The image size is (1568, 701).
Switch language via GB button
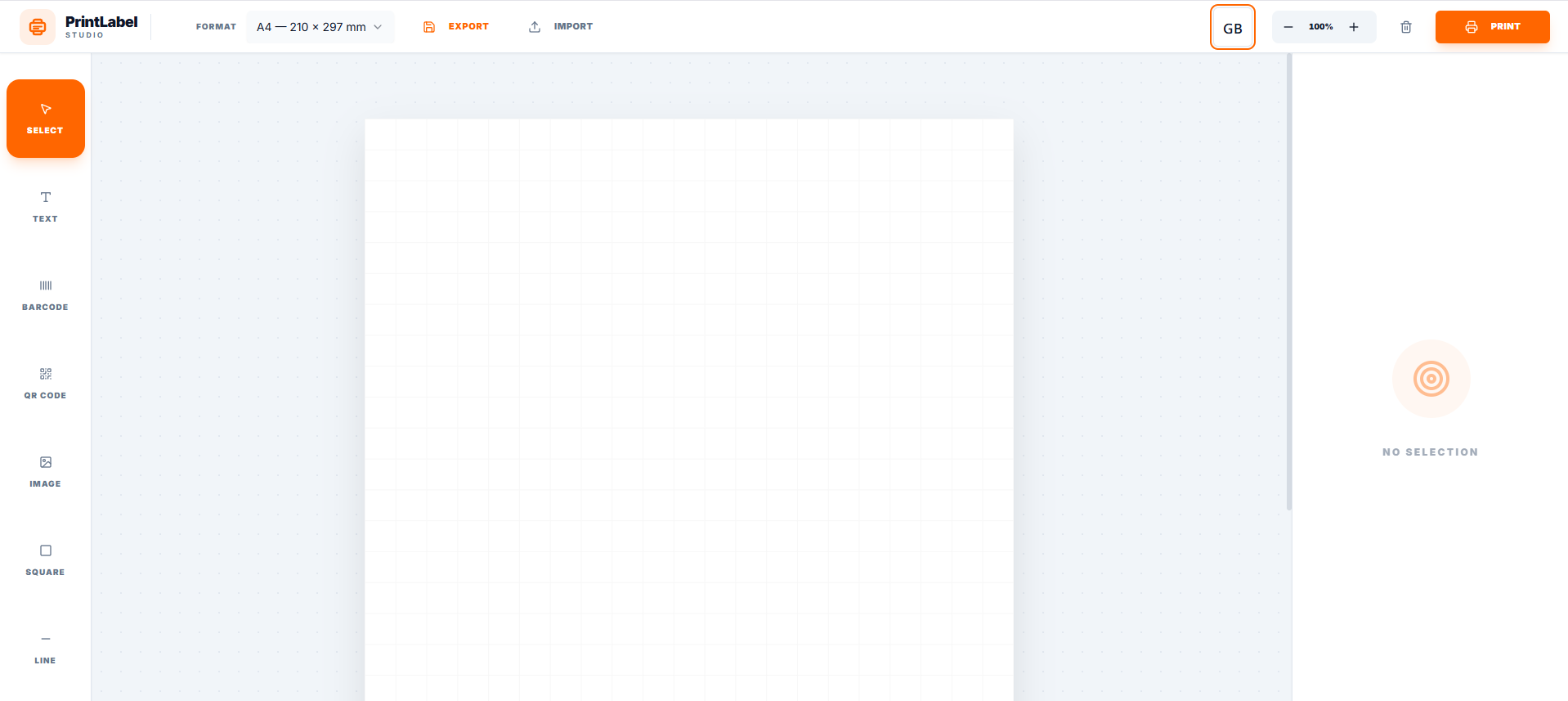click(x=1233, y=28)
